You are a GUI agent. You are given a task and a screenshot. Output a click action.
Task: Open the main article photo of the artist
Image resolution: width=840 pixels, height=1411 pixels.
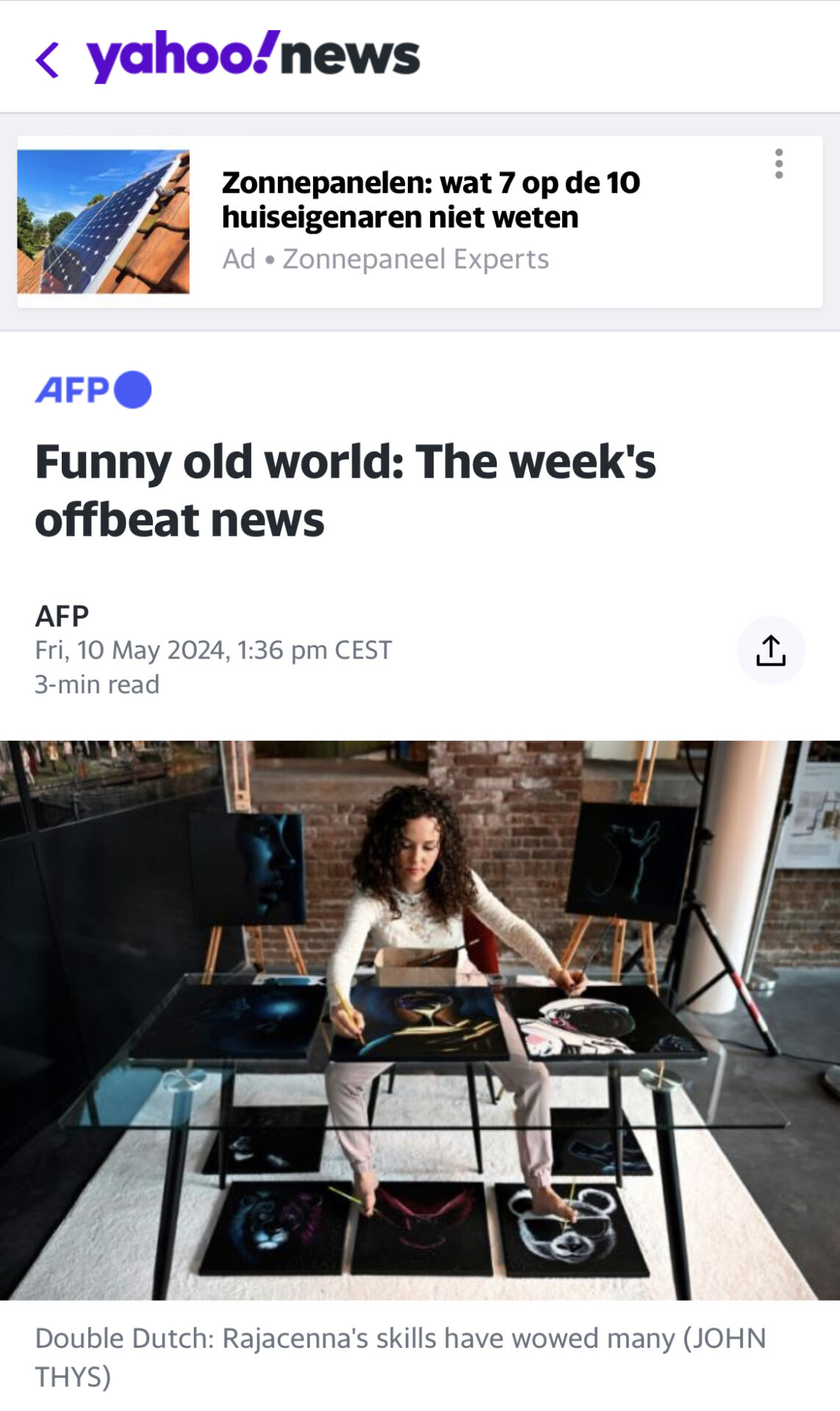(420, 1020)
